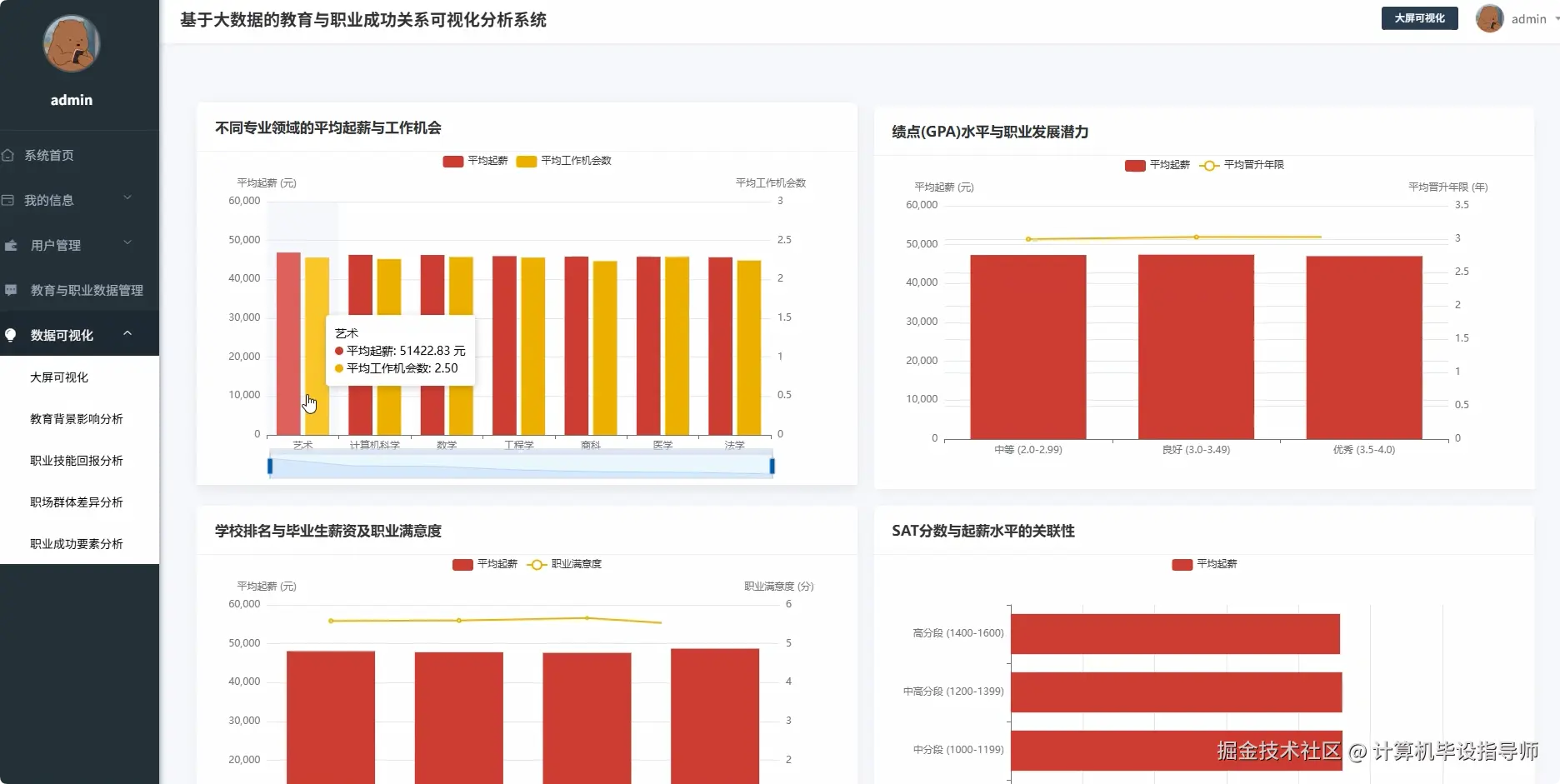Toggle 平均起薪 legend in GPA chart
Viewport: 1560px width, 784px height.
[x=1157, y=165]
